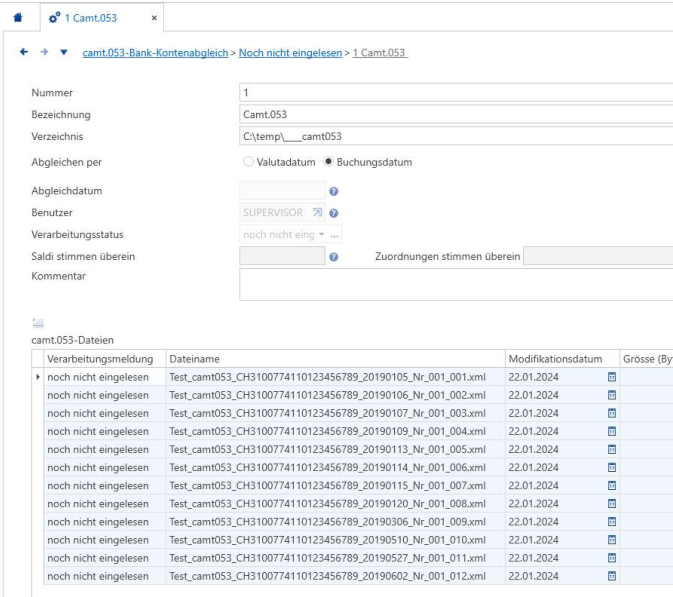The height and width of the screenshot is (597, 673).
Task: Show help for Abgleichdatum
Action: (x=333, y=191)
